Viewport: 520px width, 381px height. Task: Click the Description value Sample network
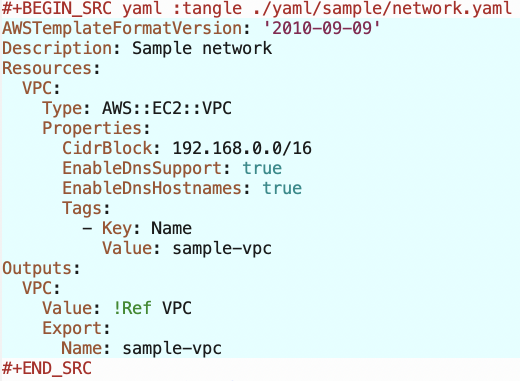coord(202,48)
